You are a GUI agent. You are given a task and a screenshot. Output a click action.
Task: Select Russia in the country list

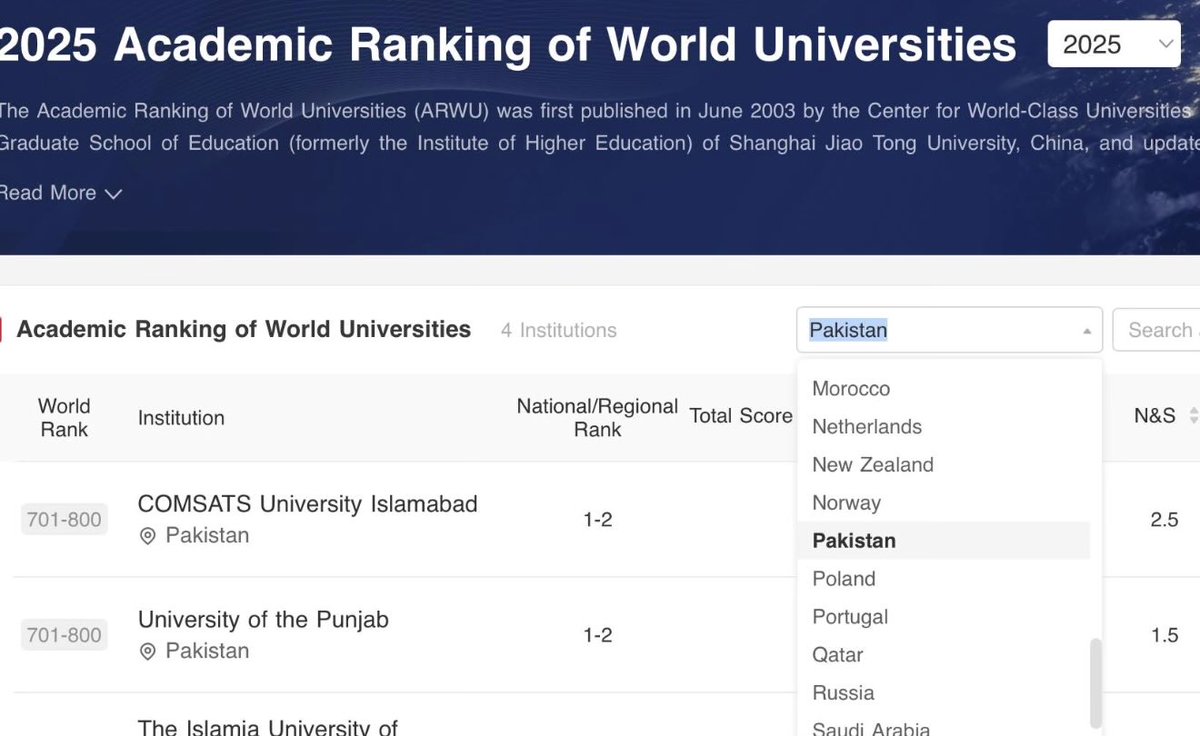pyautogui.click(x=843, y=692)
